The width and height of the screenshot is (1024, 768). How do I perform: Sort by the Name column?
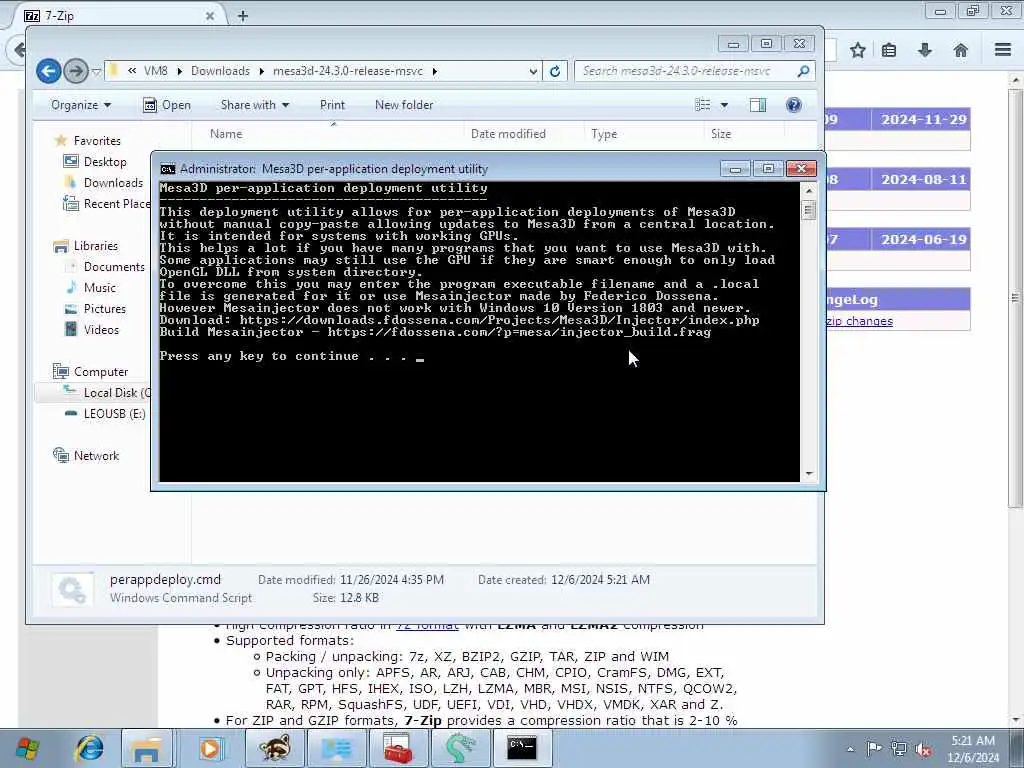(x=226, y=134)
